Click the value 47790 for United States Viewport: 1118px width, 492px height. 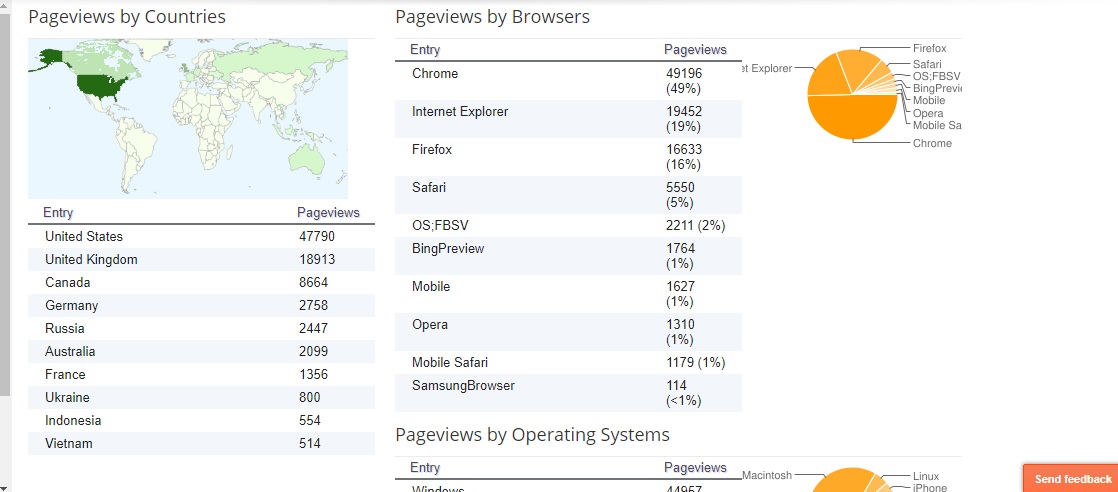click(x=317, y=237)
